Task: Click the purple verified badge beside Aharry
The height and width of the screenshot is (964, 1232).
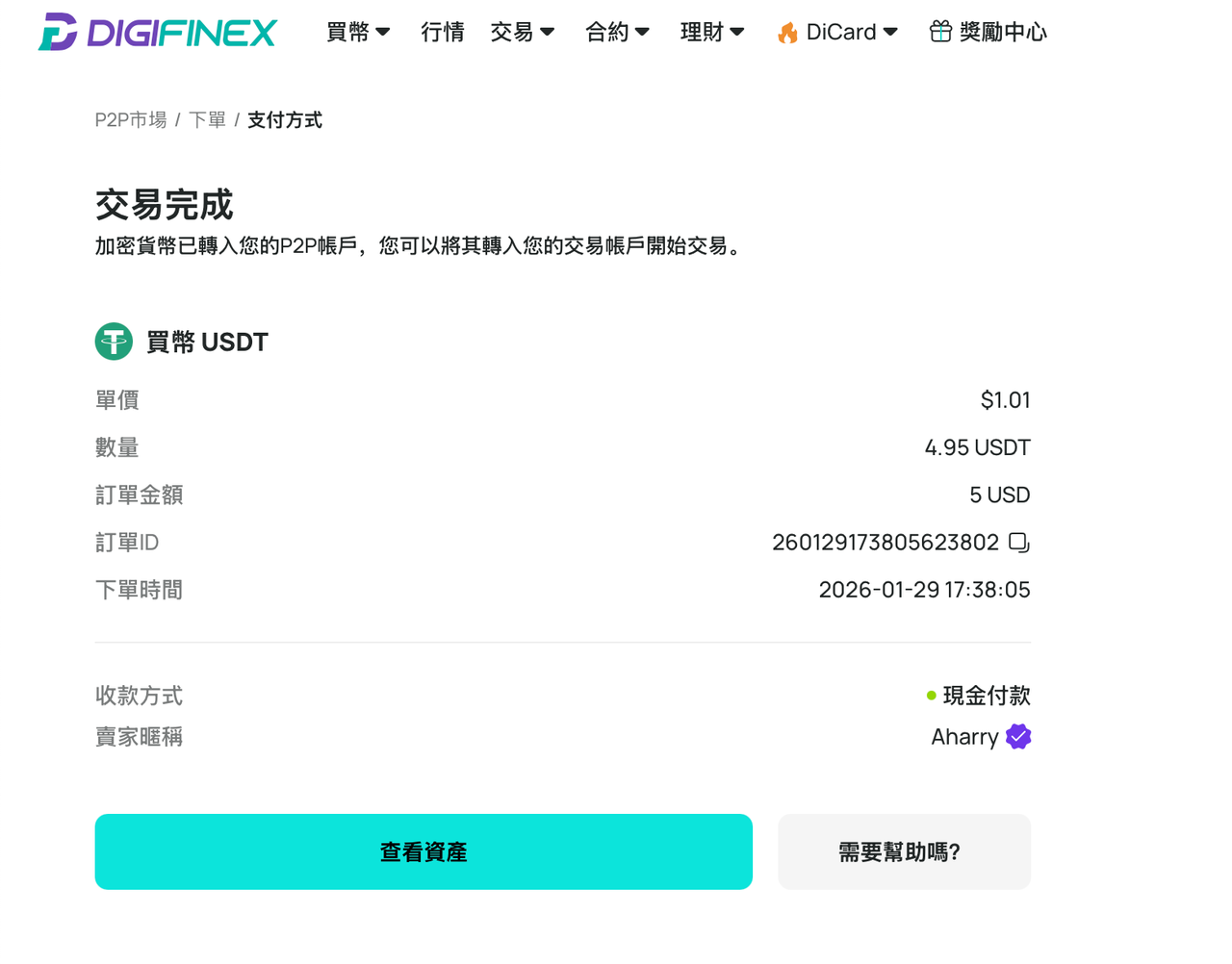Action: click(1018, 737)
